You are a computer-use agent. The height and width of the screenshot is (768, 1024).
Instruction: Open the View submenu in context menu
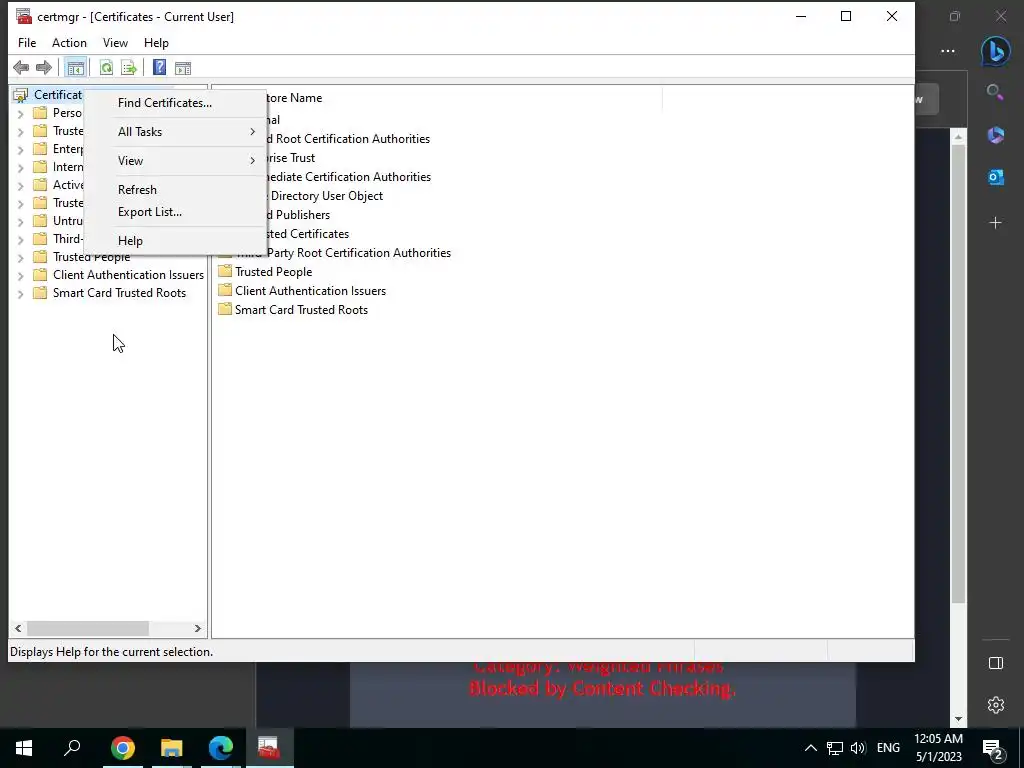click(175, 161)
